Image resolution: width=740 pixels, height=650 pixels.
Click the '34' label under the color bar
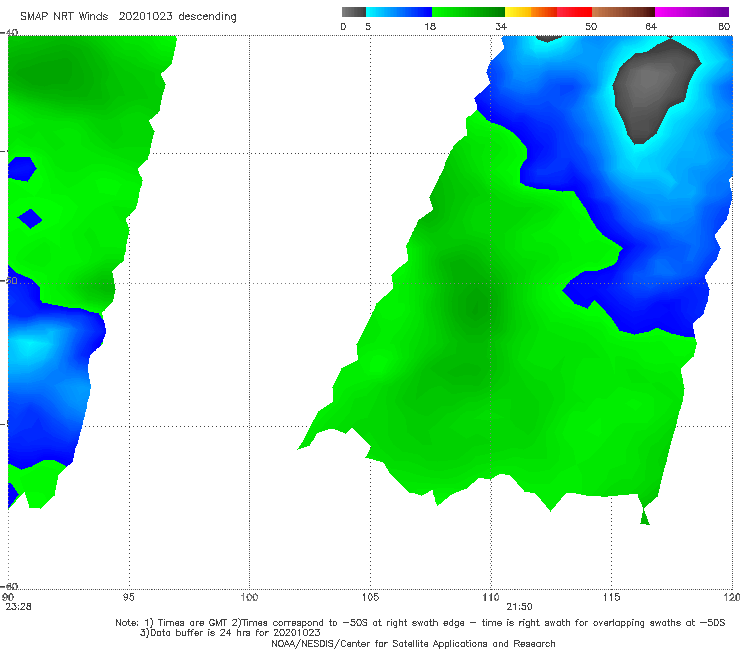click(501, 26)
